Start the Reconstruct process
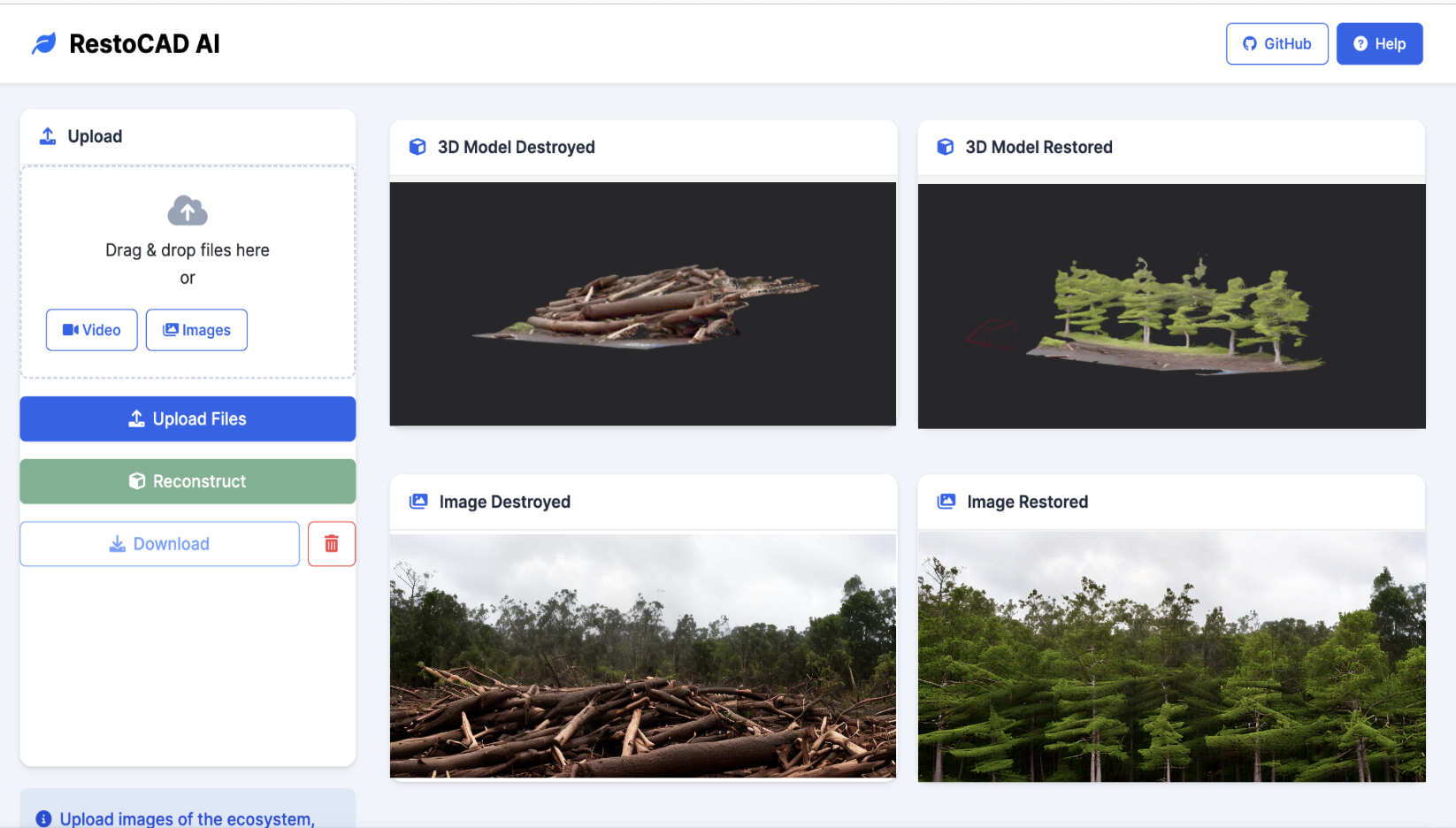 (x=188, y=481)
